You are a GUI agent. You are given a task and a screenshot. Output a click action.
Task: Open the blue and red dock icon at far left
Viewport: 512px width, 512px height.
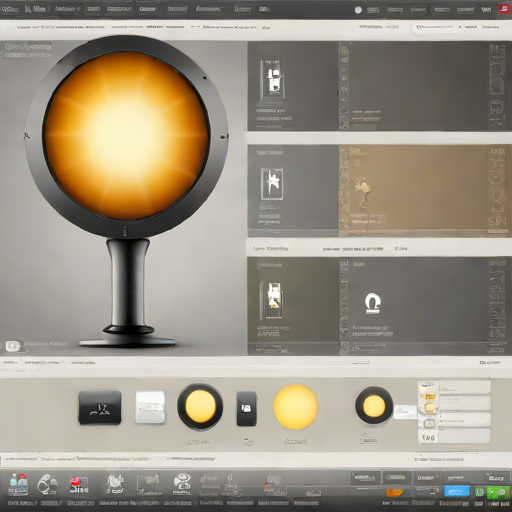tap(18, 484)
